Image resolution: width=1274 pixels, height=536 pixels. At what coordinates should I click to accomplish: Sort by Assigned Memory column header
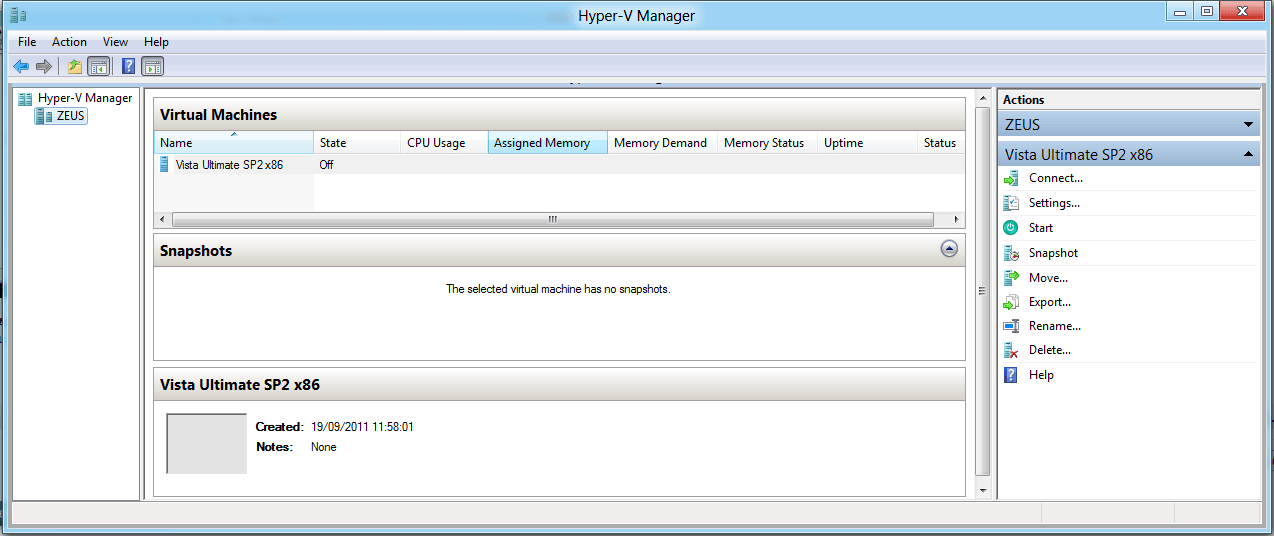[x=546, y=143]
